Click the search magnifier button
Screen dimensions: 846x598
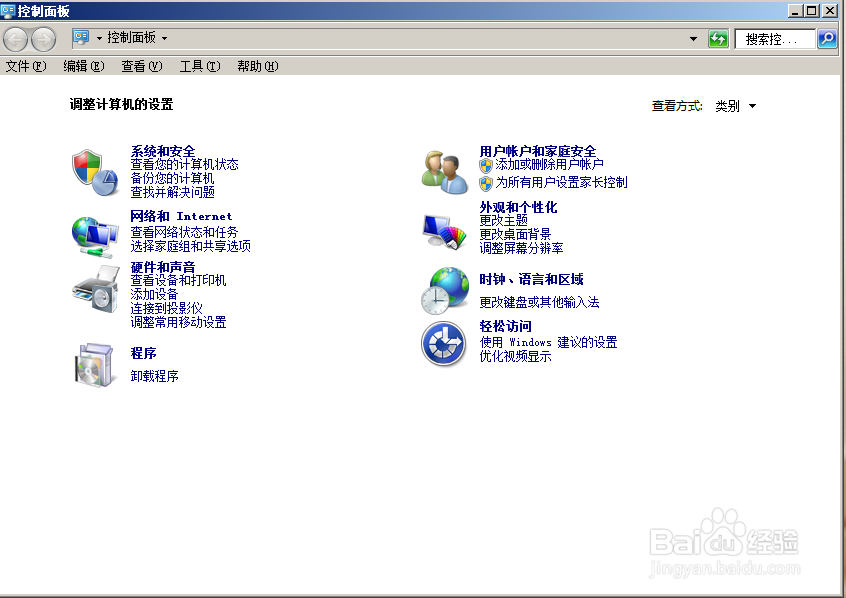[827, 39]
